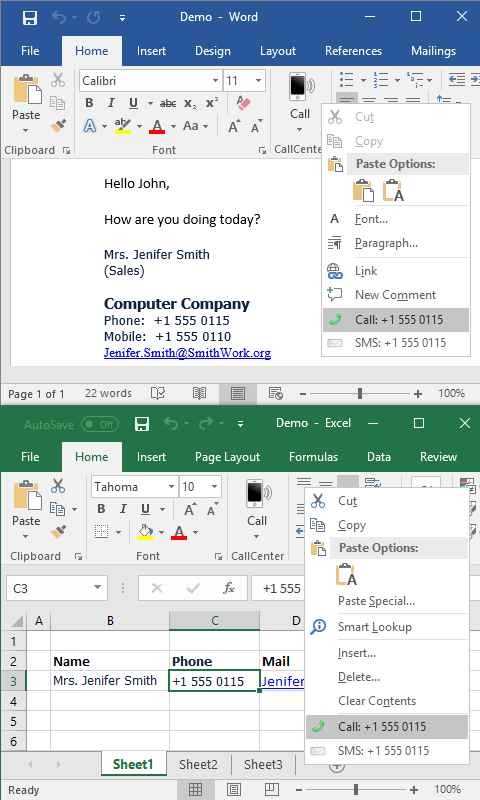Click the Call phone icon in Excel ribbon

pyautogui.click(x=257, y=494)
